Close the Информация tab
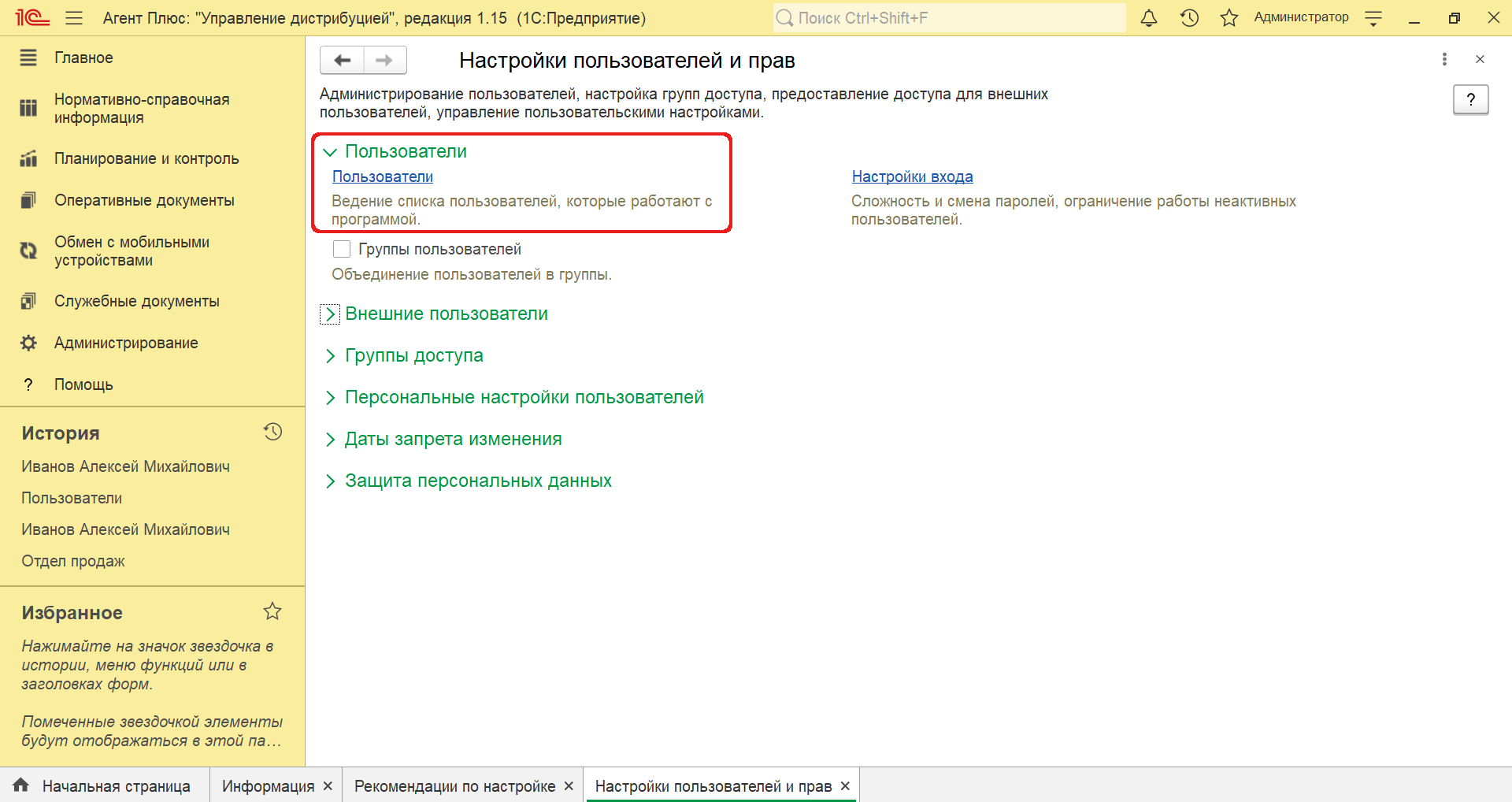Viewport: 1512px width, 802px height. click(328, 786)
